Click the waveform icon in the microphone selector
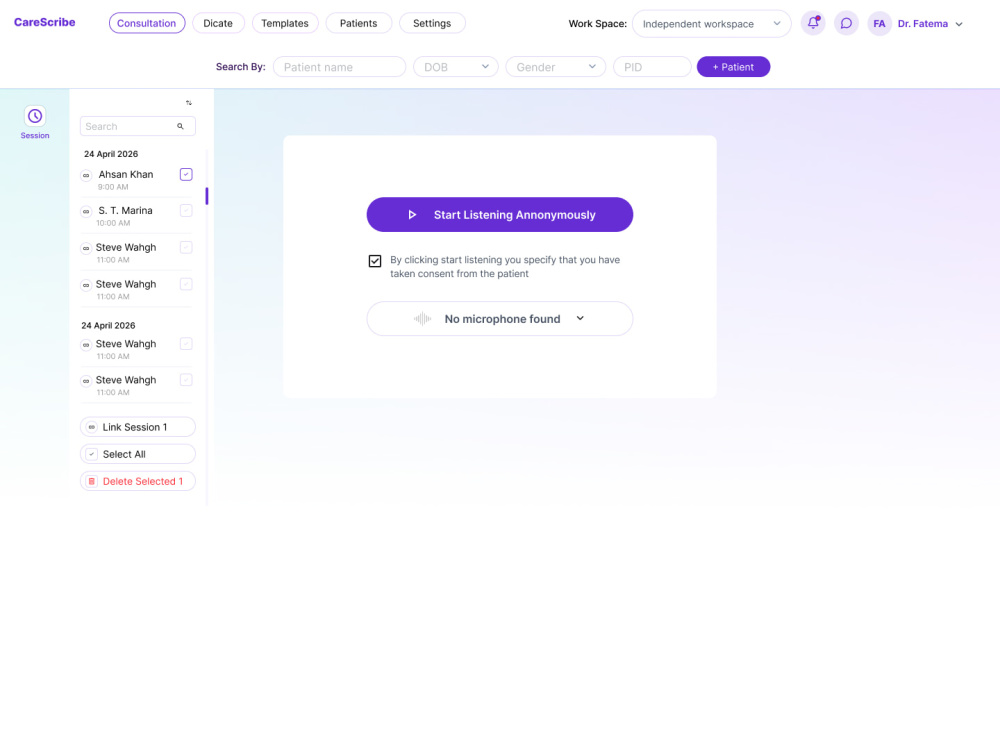Screen dimensions: 1000x750 [422, 319]
